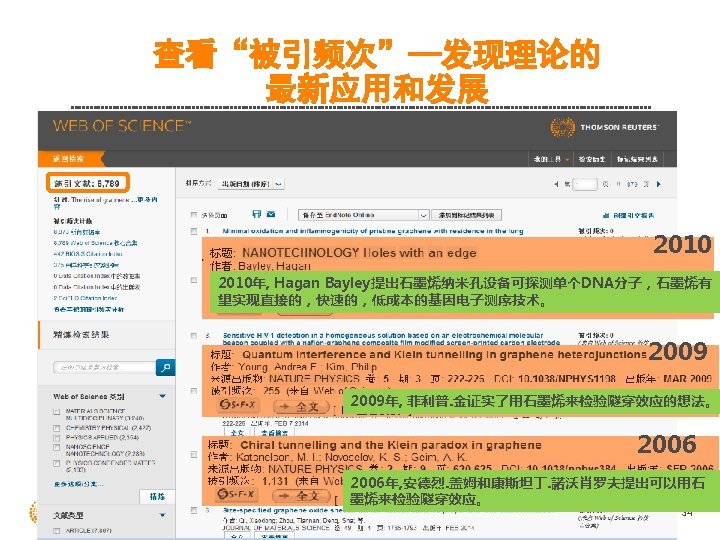720x540 pixels.
Task: Select checkbox for result 1
Action: point(194,231)
